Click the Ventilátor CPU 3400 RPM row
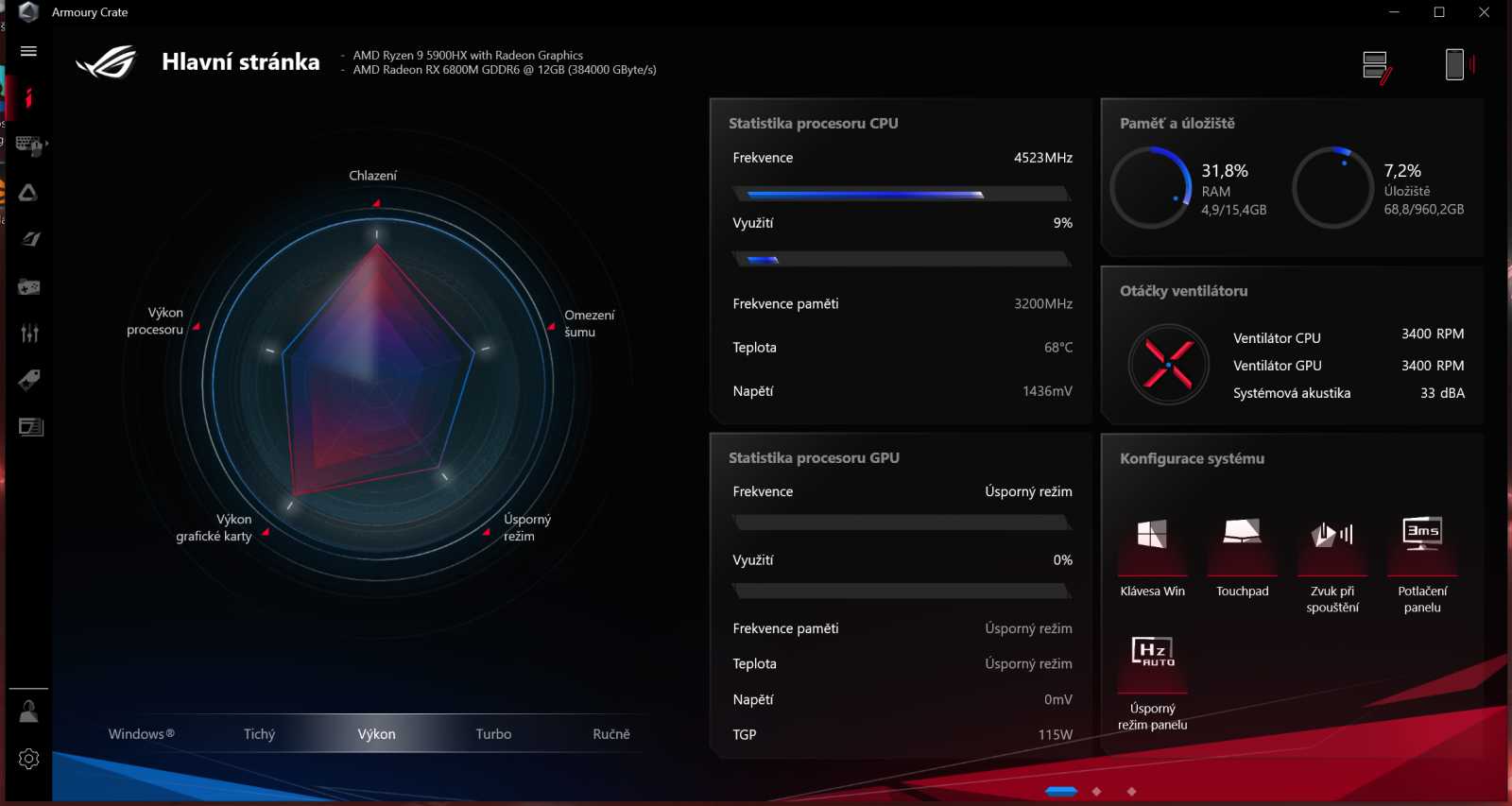Screen dimensions: 1512x806 click(1349, 335)
